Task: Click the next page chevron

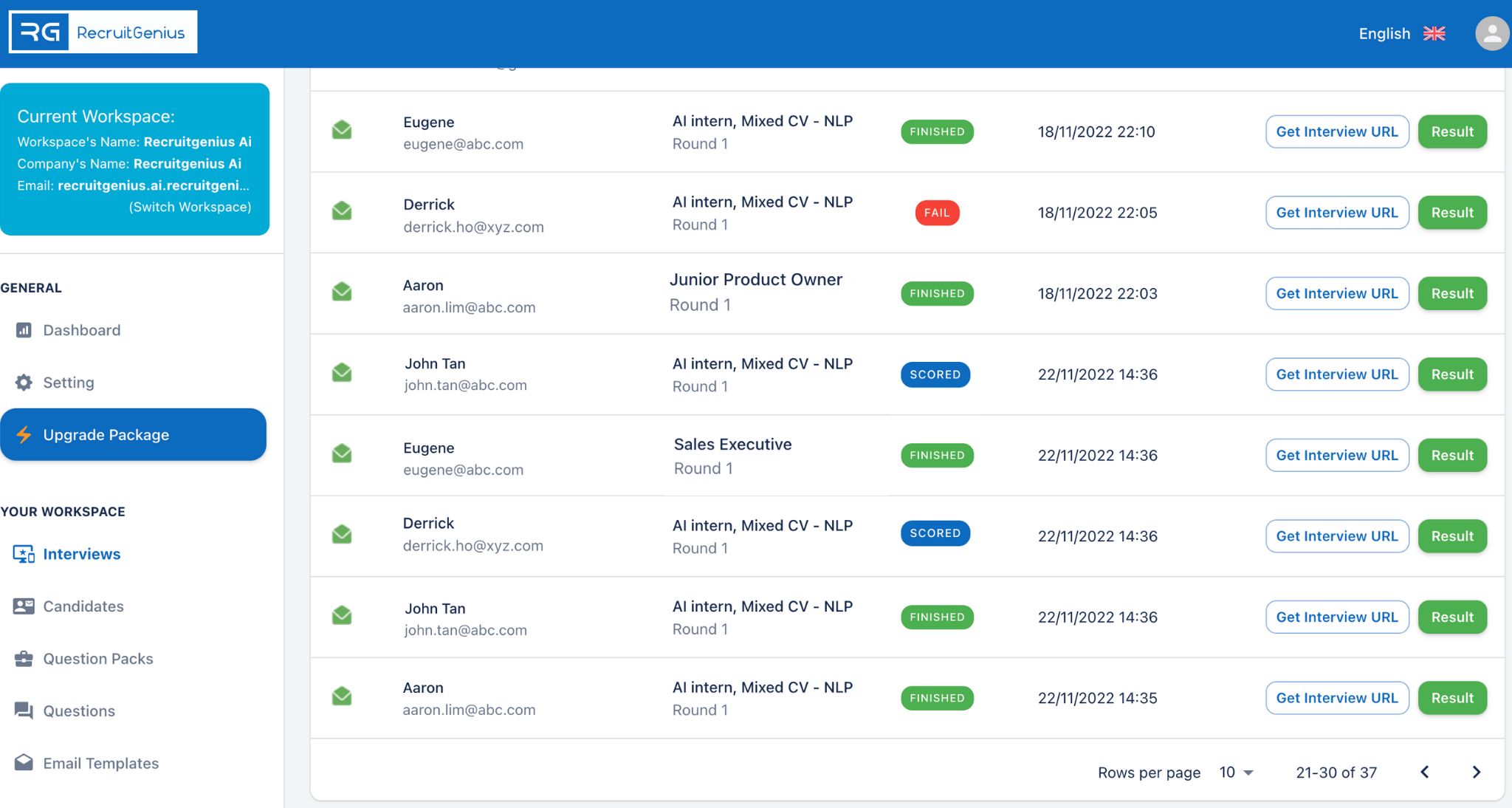Action: (x=1477, y=772)
